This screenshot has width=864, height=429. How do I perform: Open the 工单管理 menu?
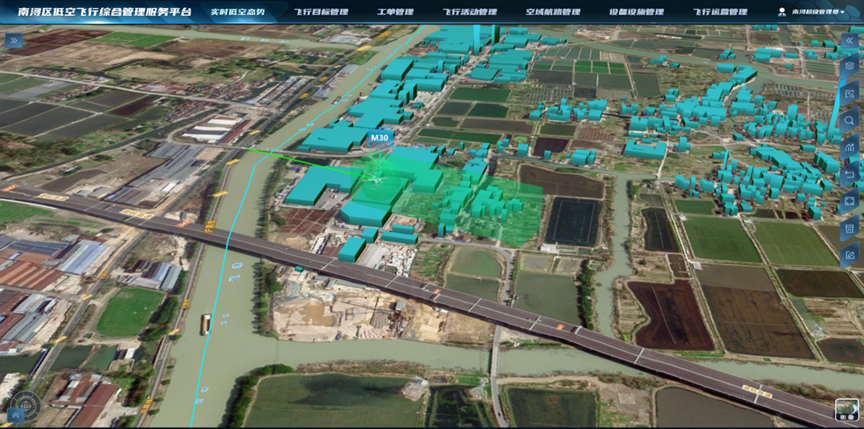(x=396, y=12)
